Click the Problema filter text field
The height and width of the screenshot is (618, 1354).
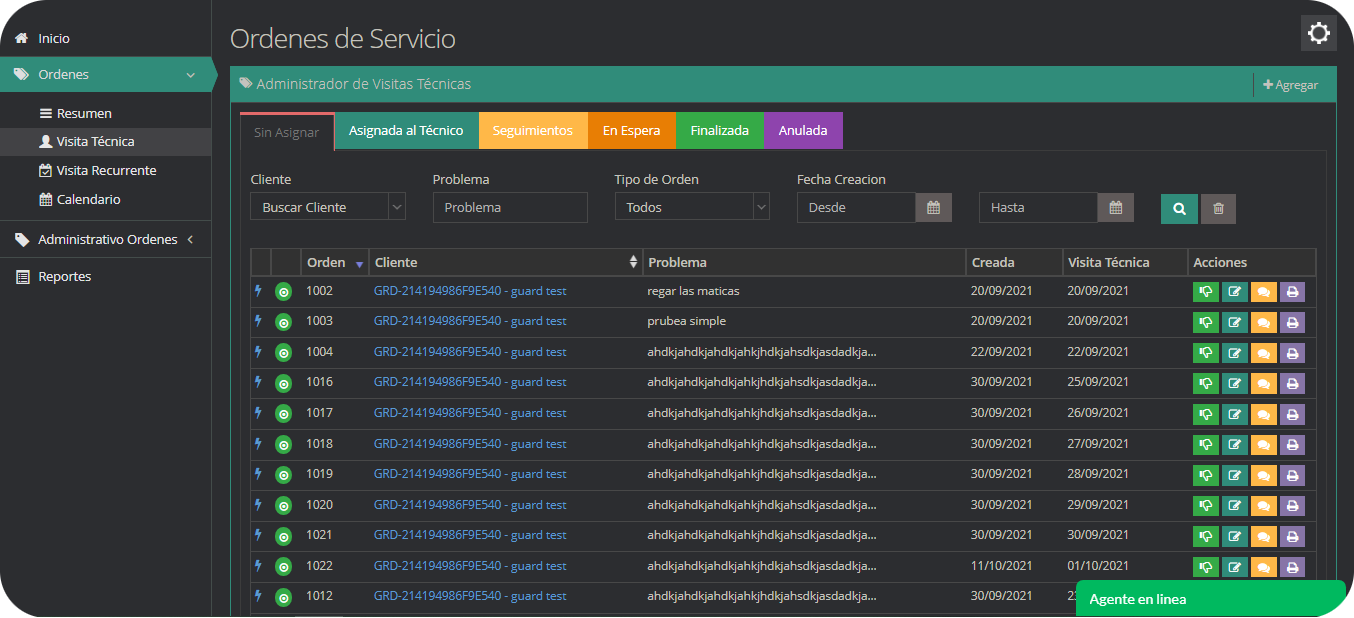pyautogui.click(x=510, y=208)
